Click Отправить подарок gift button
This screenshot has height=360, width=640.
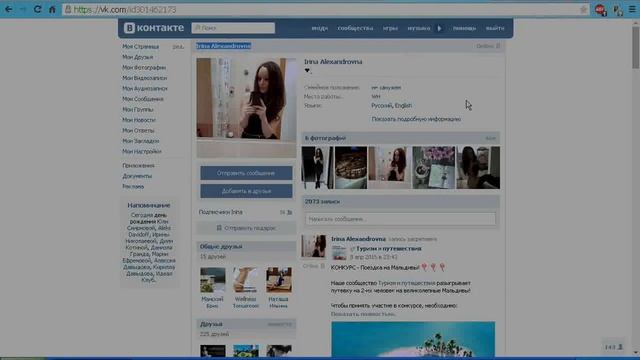click(246, 228)
